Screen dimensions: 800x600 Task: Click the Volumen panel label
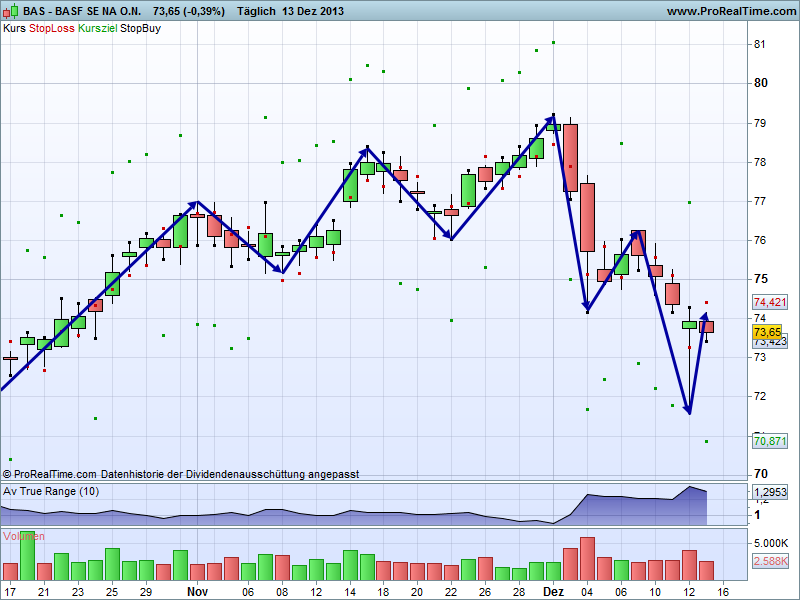23,536
